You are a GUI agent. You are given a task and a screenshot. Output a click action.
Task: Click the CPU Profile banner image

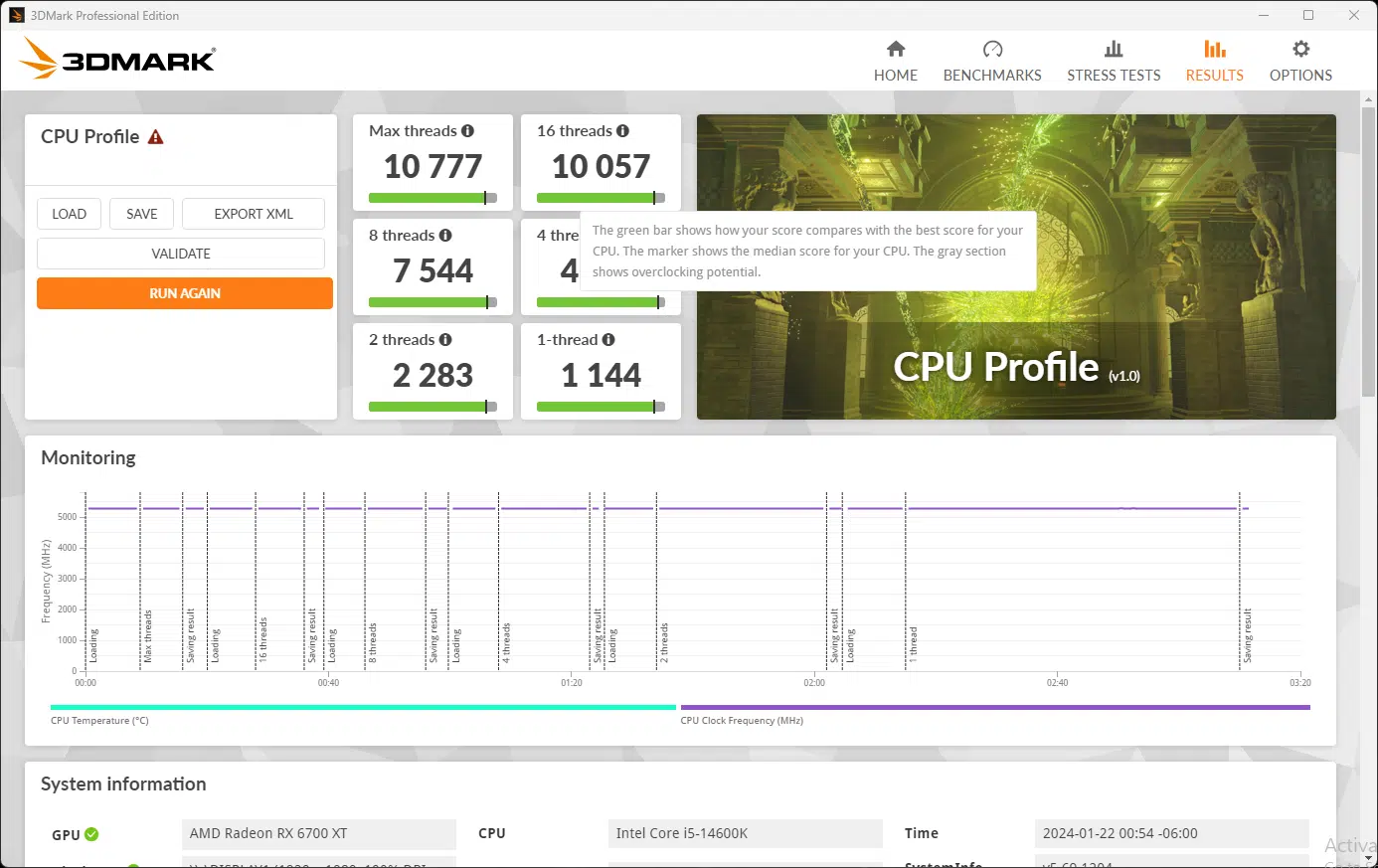coord(1016,266)
